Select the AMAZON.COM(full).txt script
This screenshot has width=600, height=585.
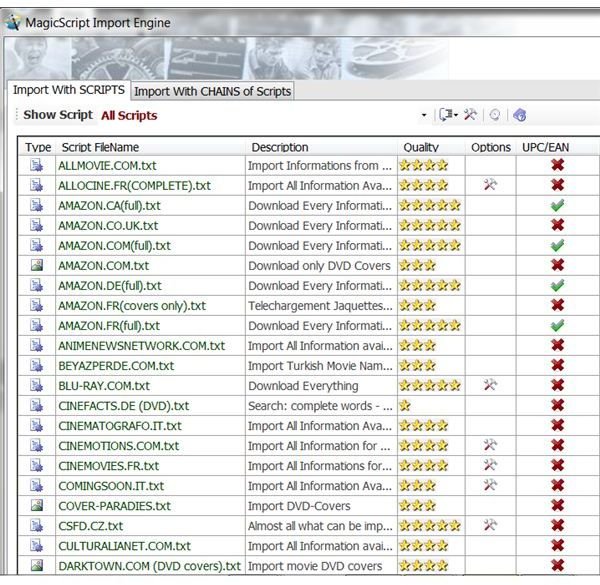pos(114,246)
